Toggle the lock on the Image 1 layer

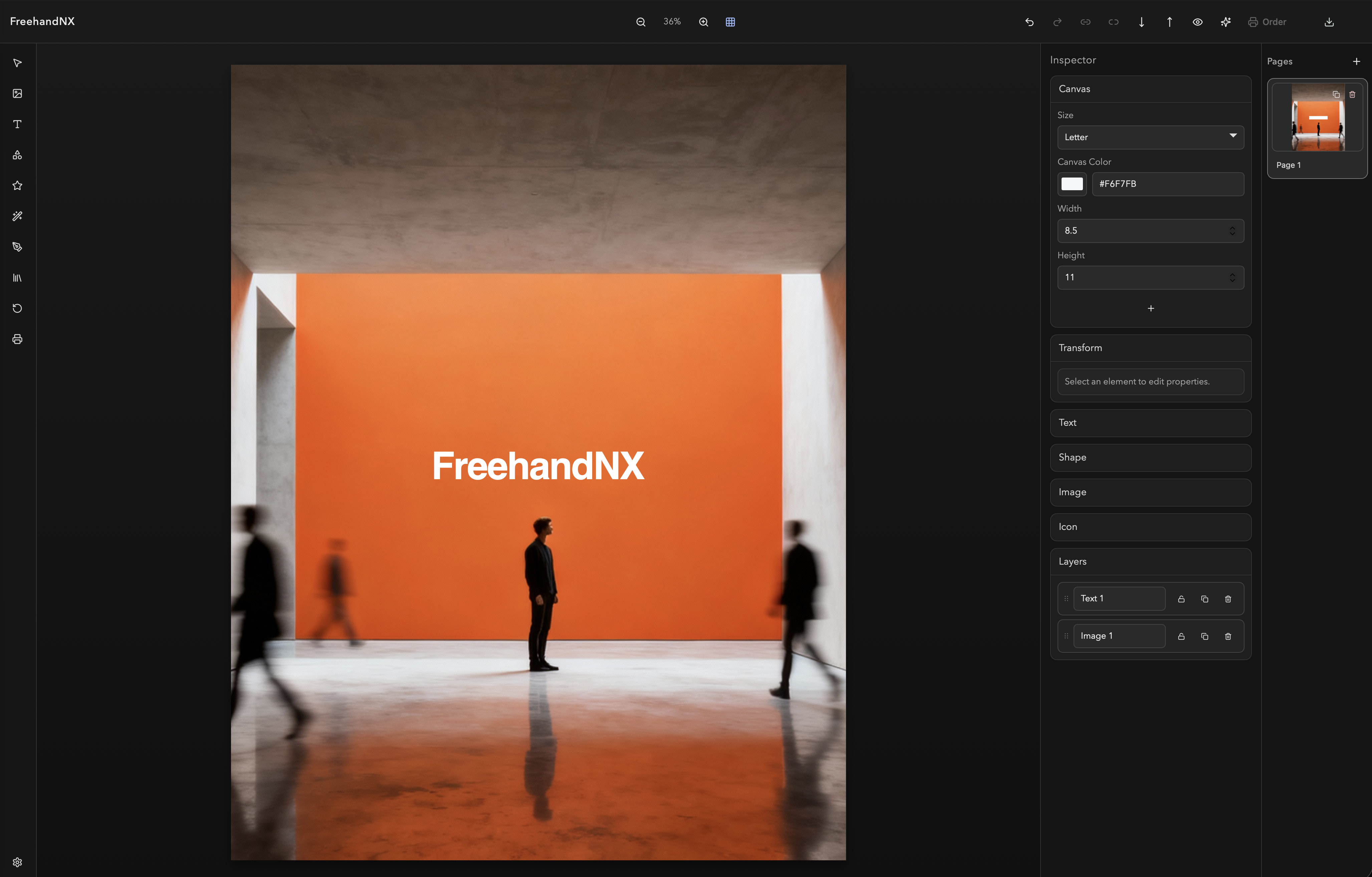point(1181,636)
